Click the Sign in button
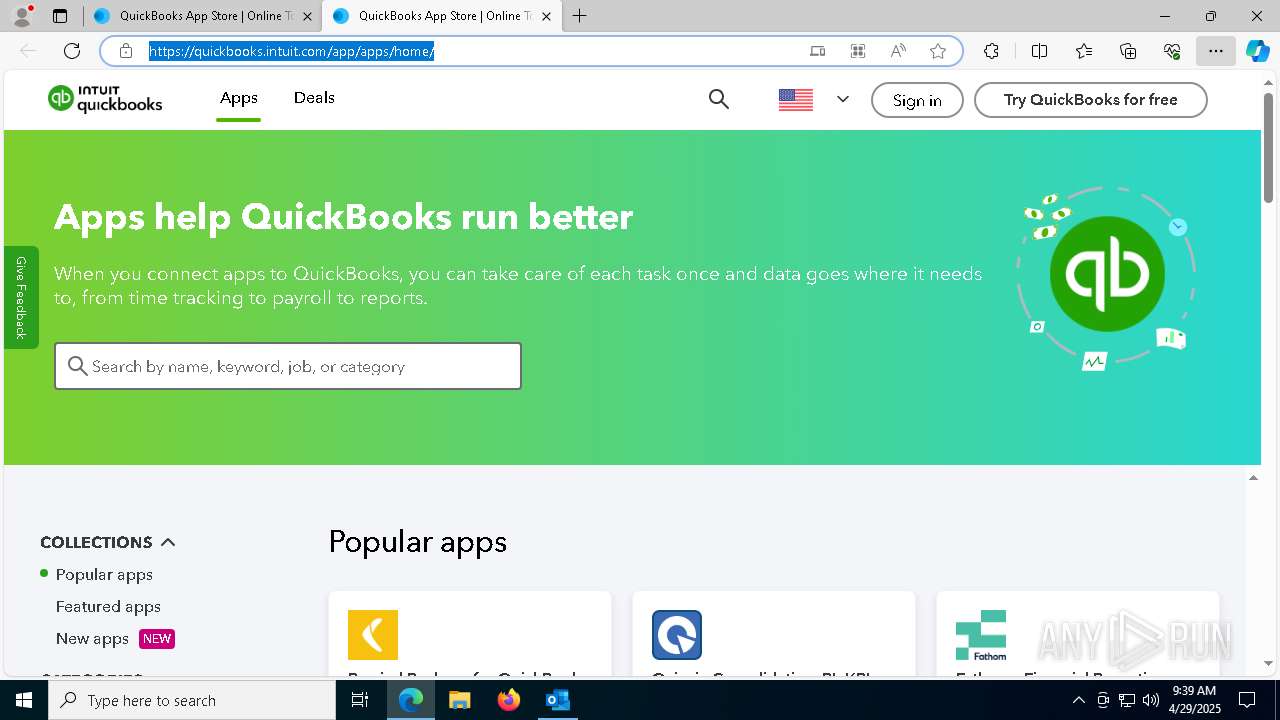1280x720 pixels. [x=917, y=100]
